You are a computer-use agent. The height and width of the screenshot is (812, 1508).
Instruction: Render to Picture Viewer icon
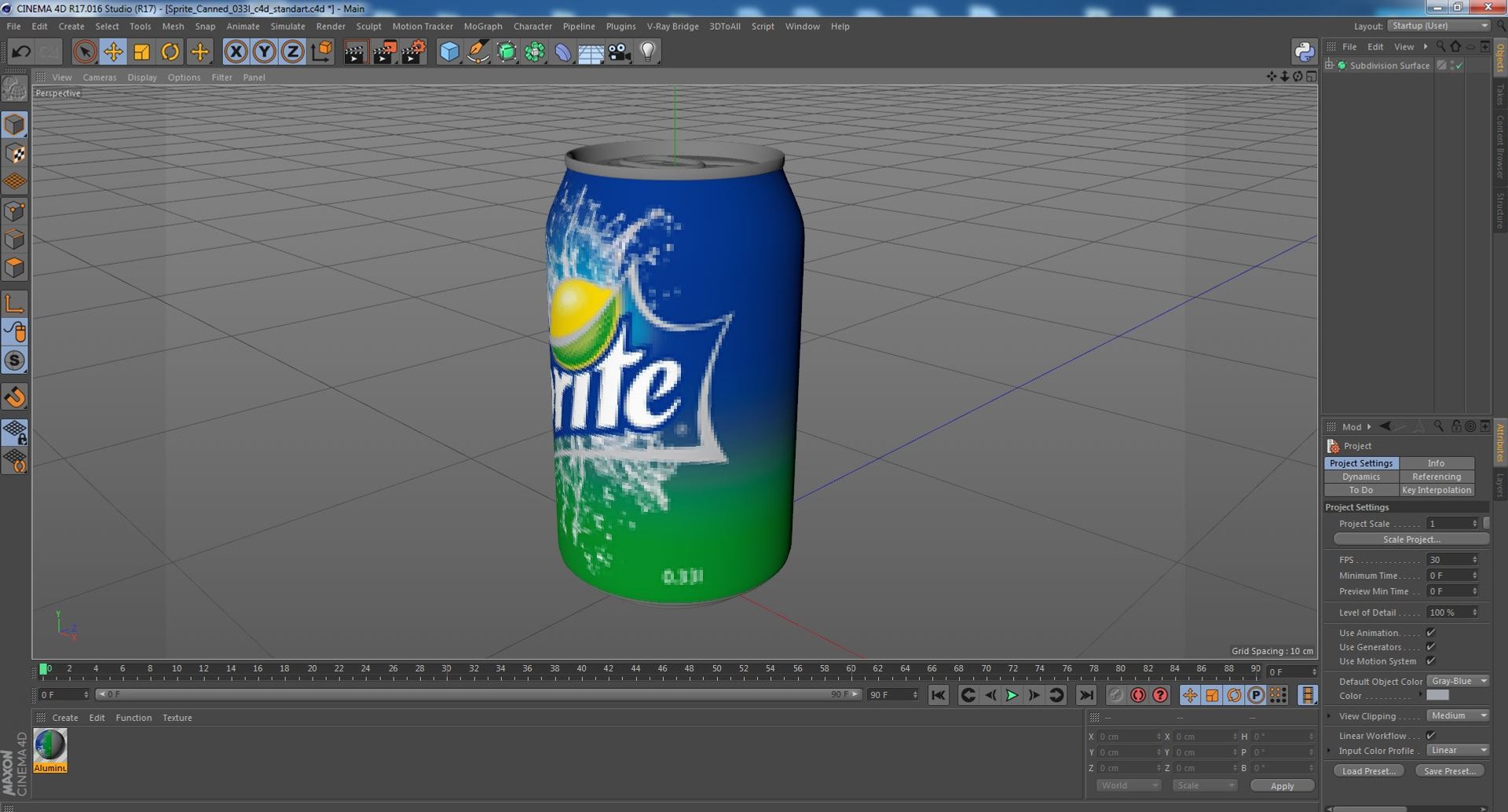[x=384, y=52]
